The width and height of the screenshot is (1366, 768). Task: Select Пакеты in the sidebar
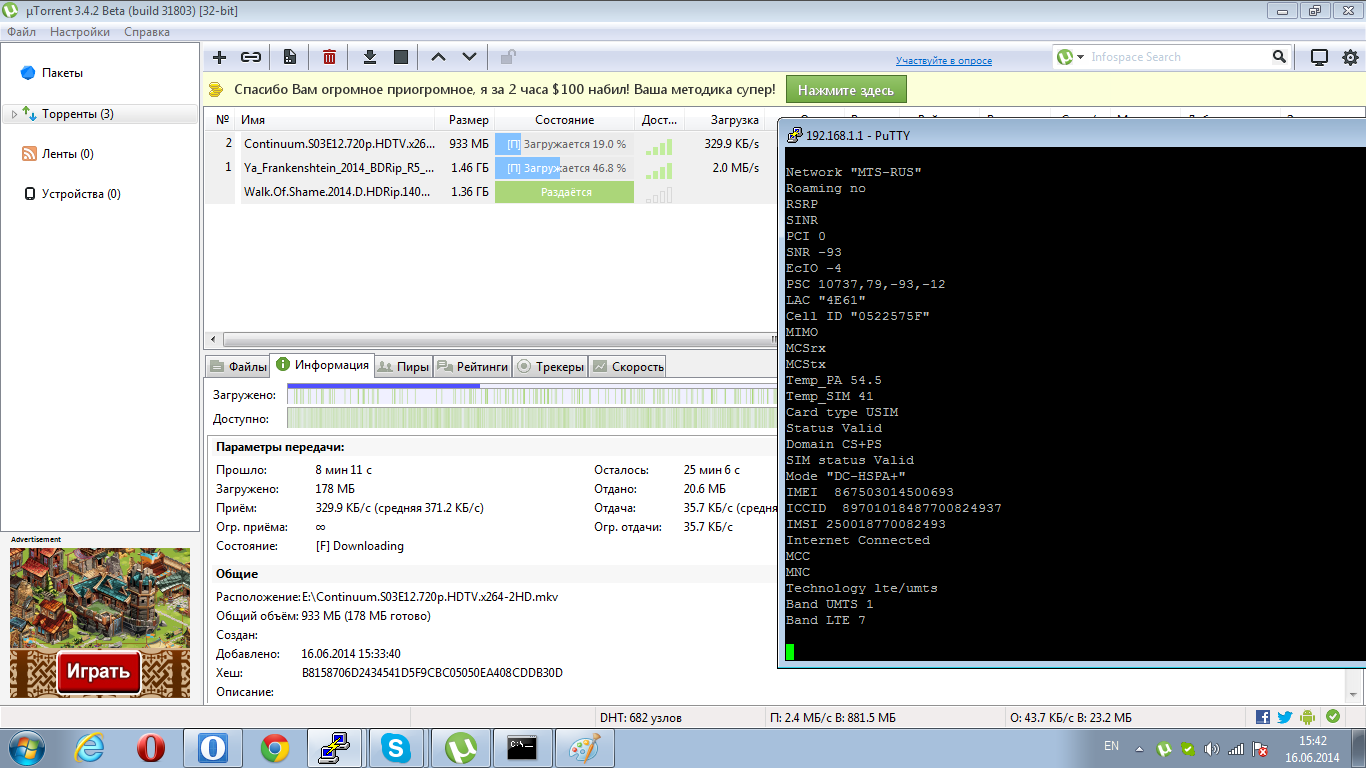point(62,73)
